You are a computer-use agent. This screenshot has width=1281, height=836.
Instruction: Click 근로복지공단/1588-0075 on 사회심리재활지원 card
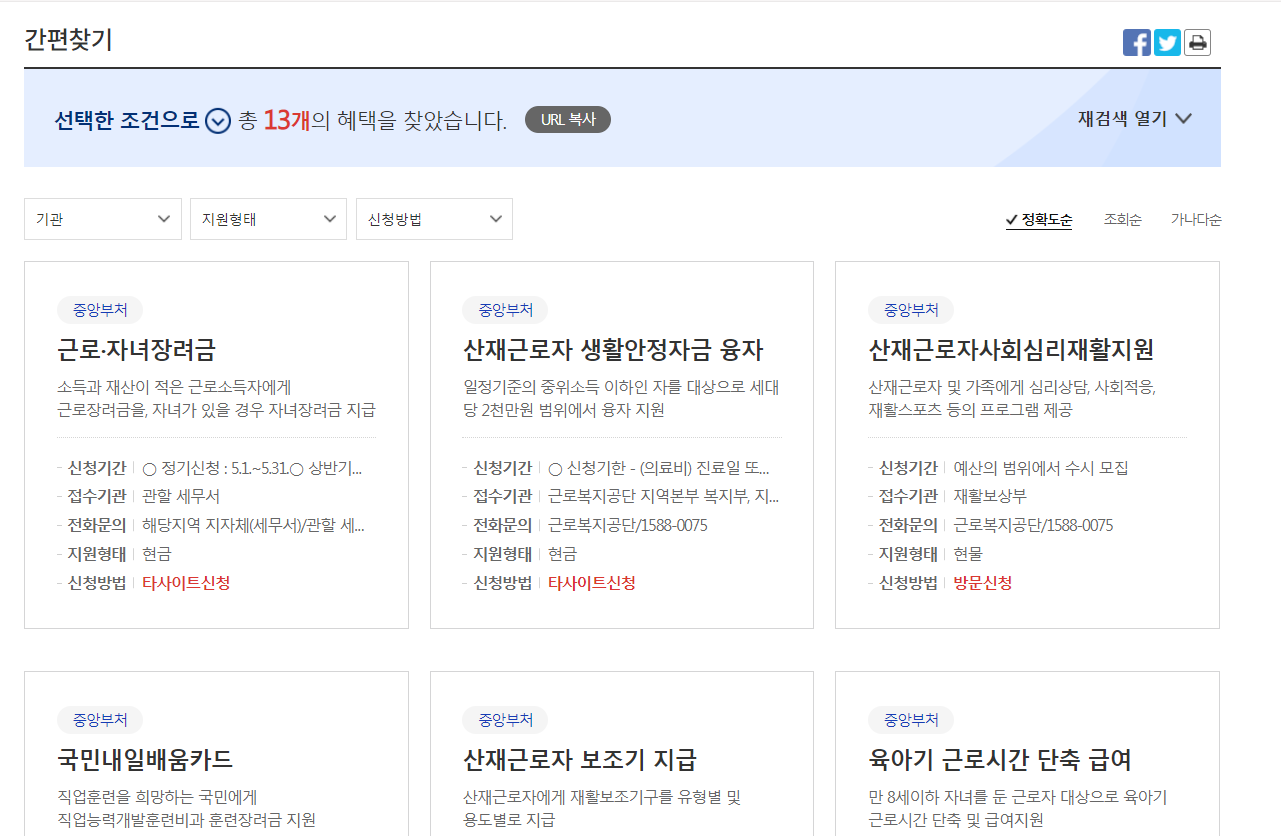pos(1033,525)
